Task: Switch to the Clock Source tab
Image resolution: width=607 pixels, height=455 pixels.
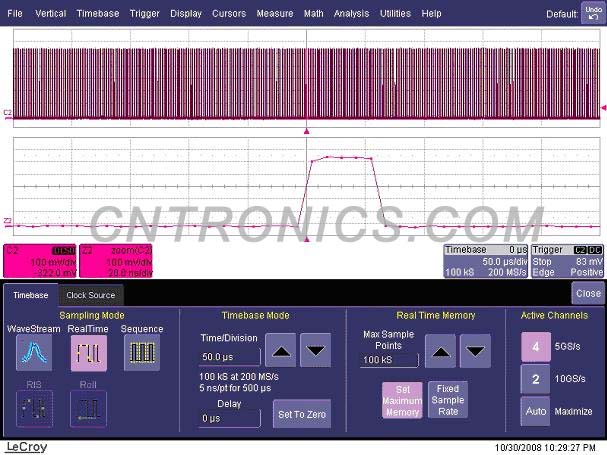Action: point(90,295)
